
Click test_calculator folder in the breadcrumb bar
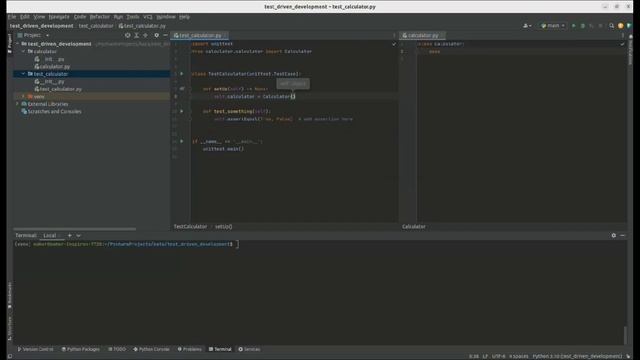click(x=96, y=26)
